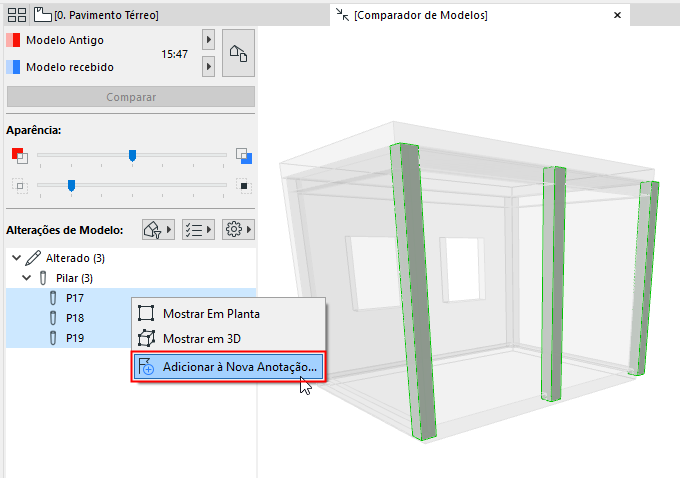This screenshot has width=680, height=478.
Task: Click the large leaning column in 3D view
Action: (x=412, y=291)
